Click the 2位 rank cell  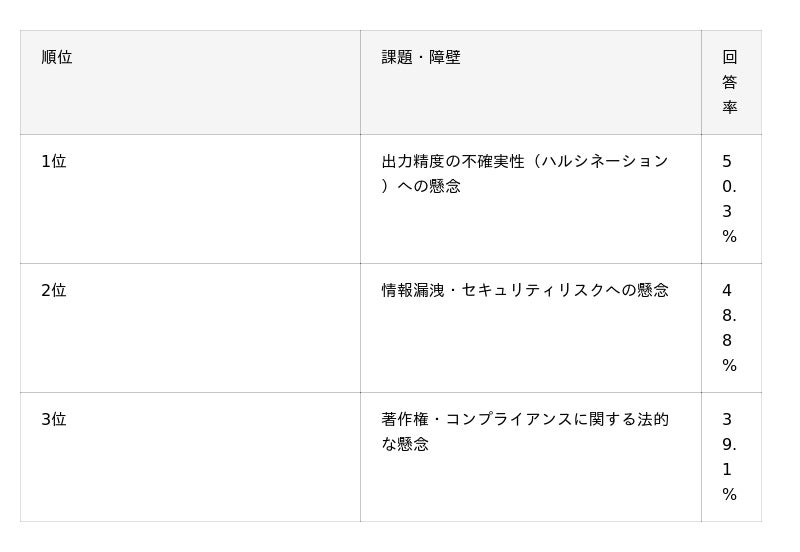click(x=54, y=290)
